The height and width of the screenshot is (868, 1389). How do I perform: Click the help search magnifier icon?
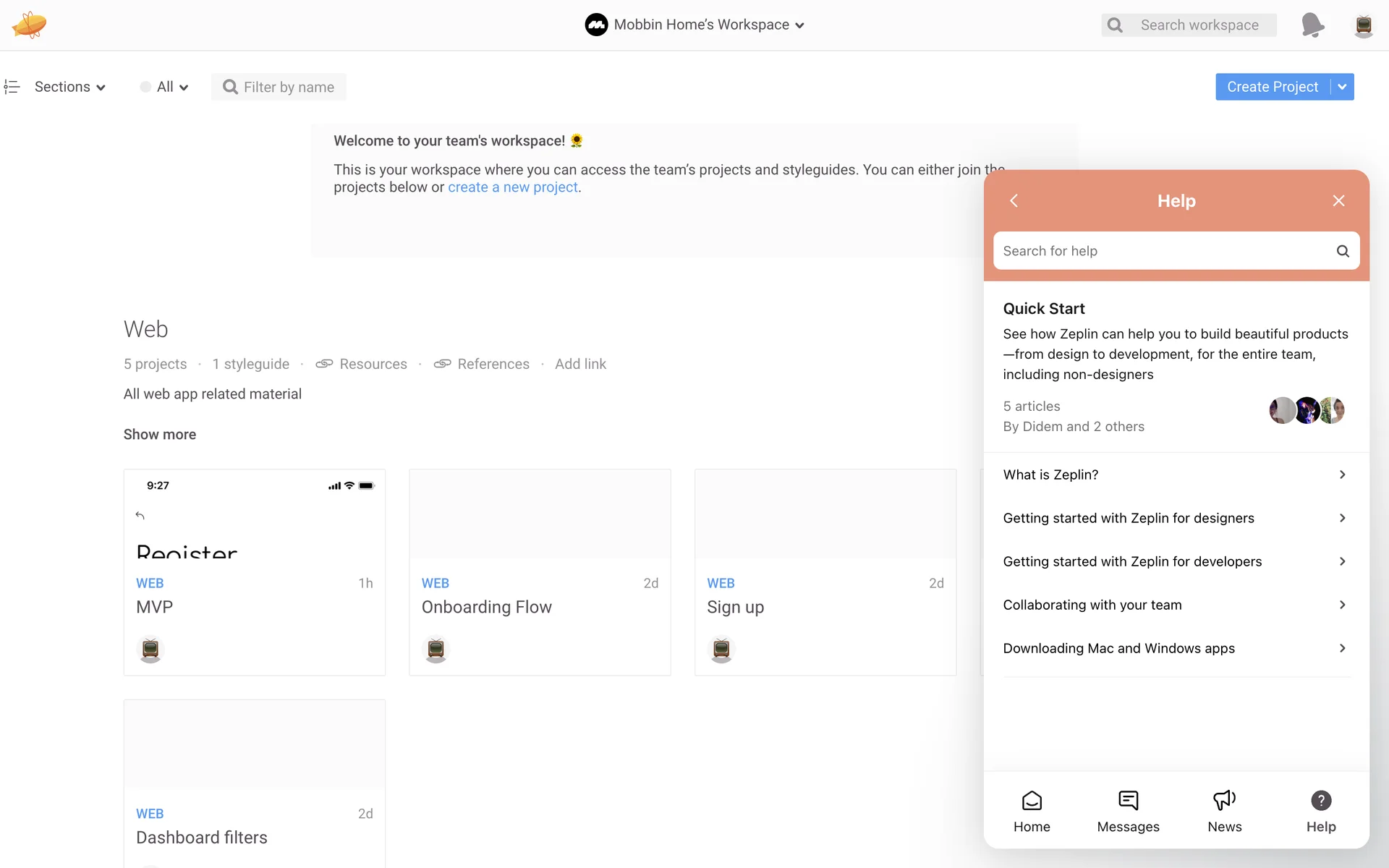point(1342,251)
